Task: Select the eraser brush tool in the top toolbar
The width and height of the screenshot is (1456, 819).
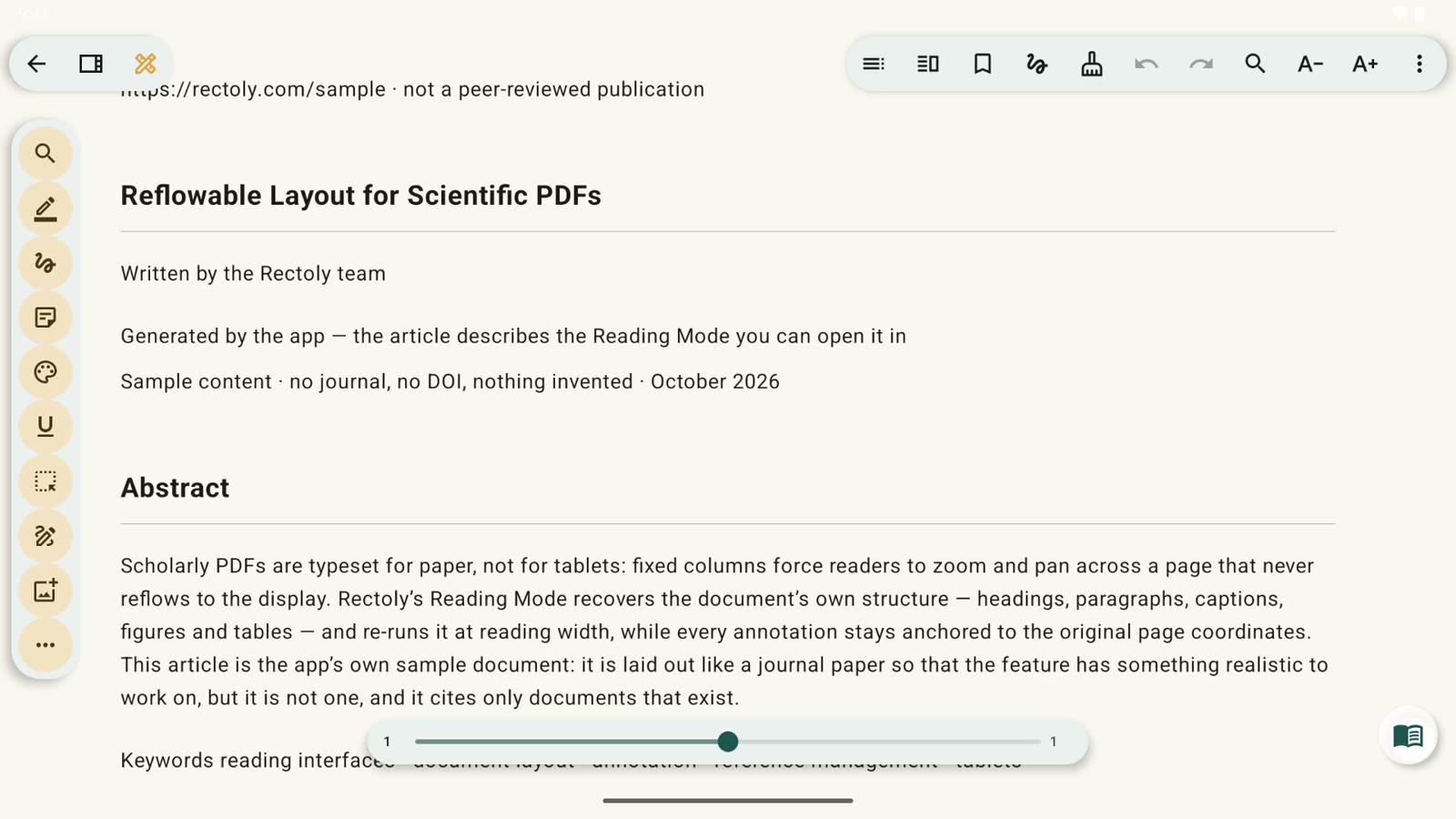Action: tap(1092, 64)
